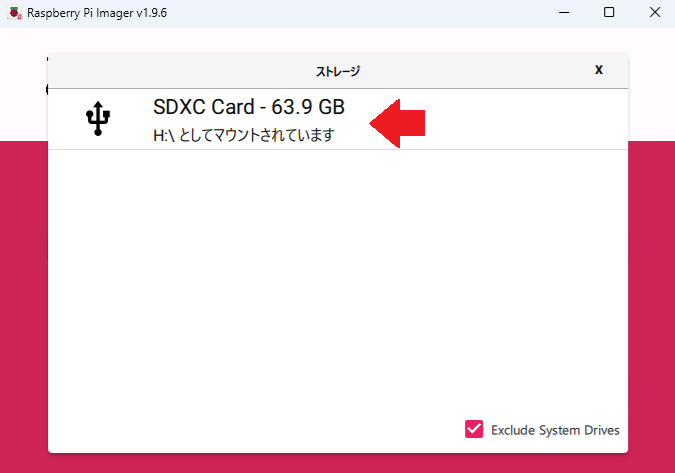
Task: Close the Raspberry Pi Imager window
Action: tap(653, 13)
